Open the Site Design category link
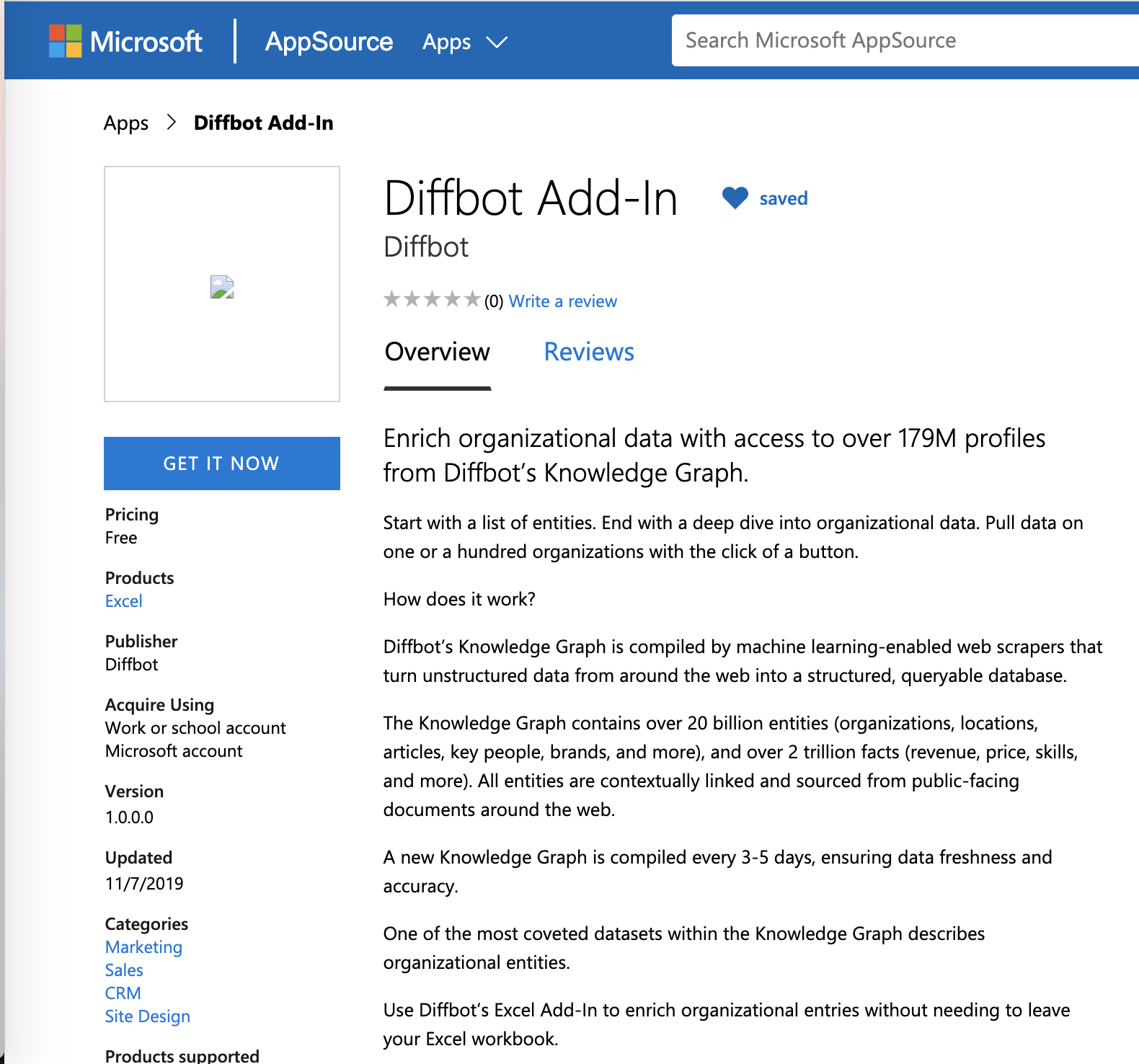Viewport: 1139px width, 1064px height. point(148,1016)
